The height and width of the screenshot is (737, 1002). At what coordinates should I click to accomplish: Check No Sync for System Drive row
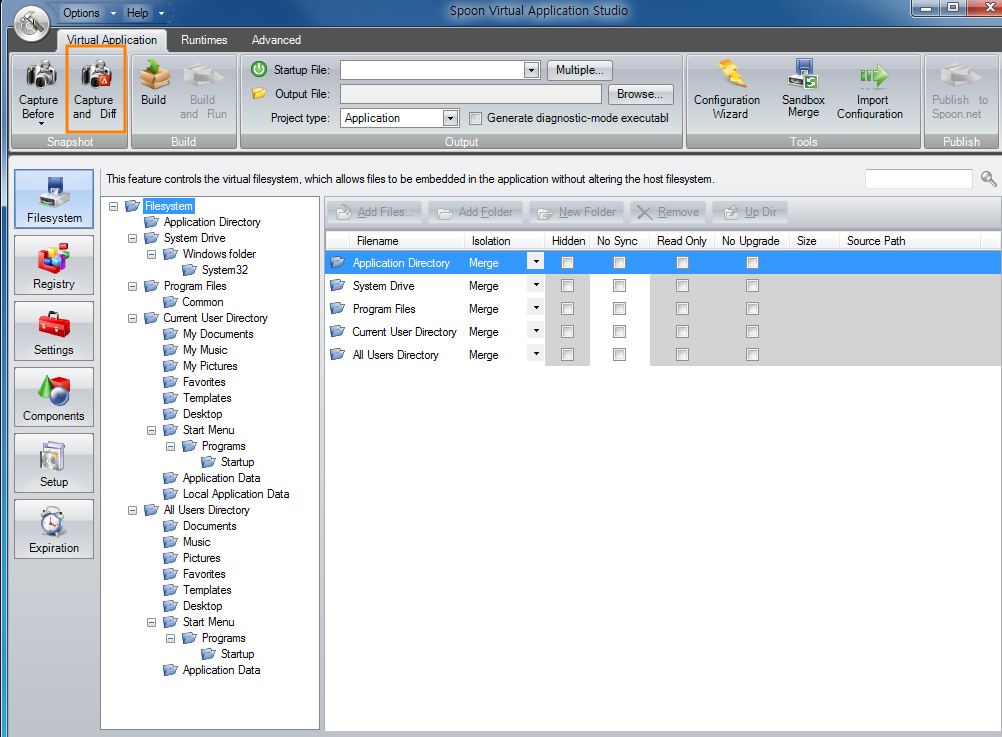(619, 286)
